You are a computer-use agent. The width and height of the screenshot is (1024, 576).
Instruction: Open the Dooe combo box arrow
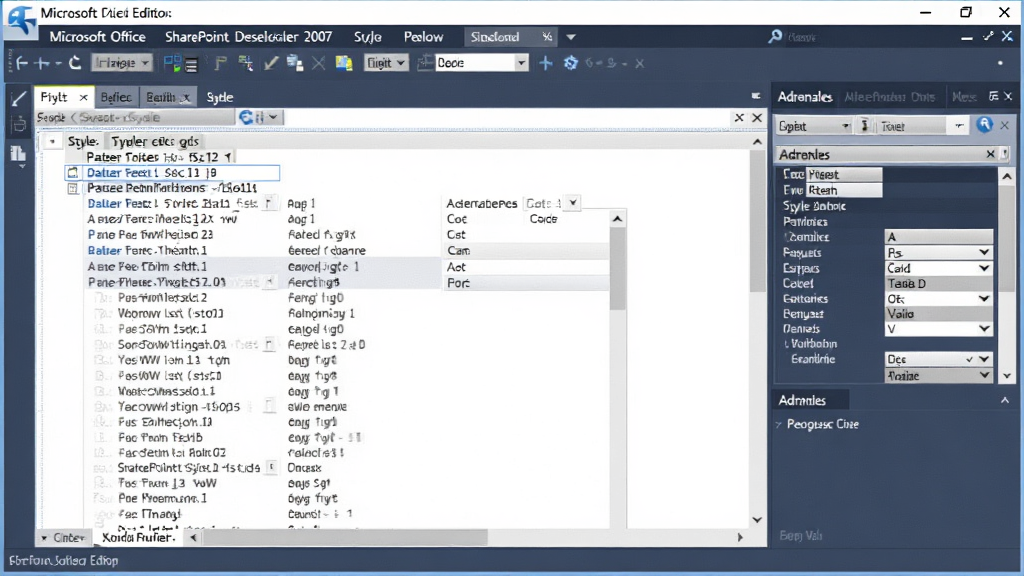(520, 63)
